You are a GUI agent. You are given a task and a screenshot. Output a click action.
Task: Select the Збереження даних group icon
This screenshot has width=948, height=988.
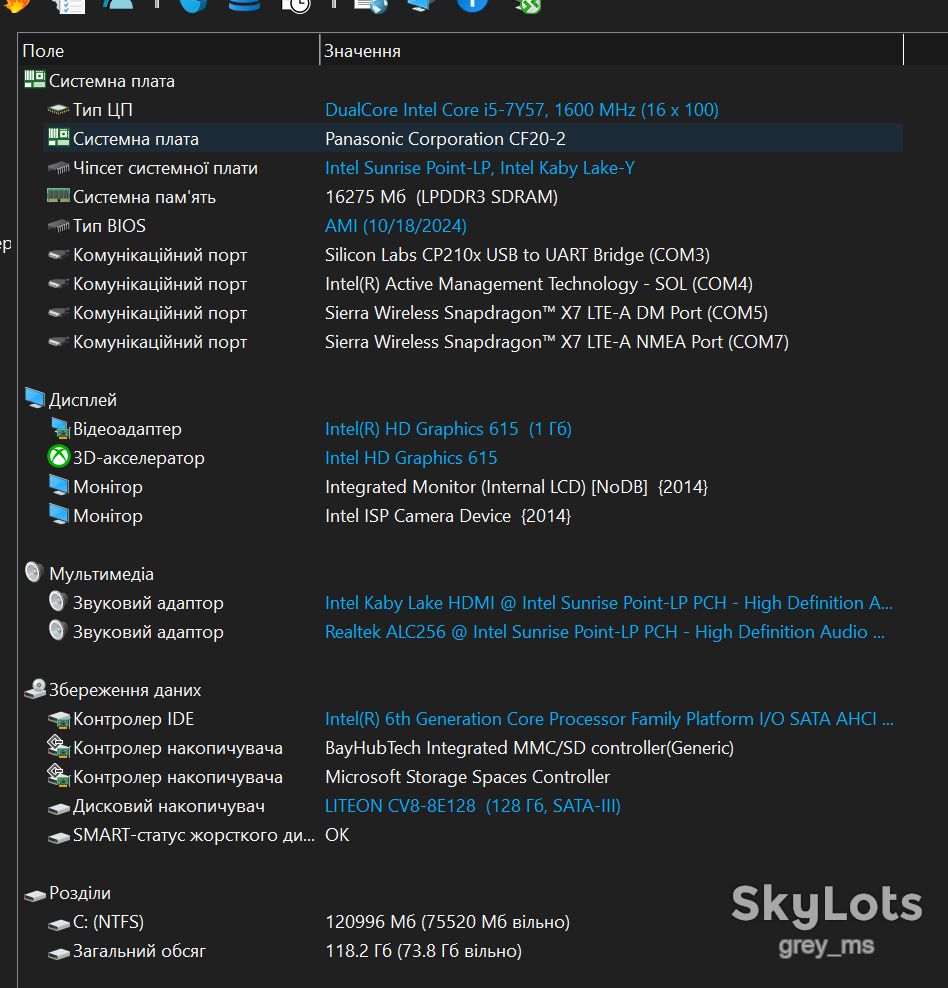[35, 689]
